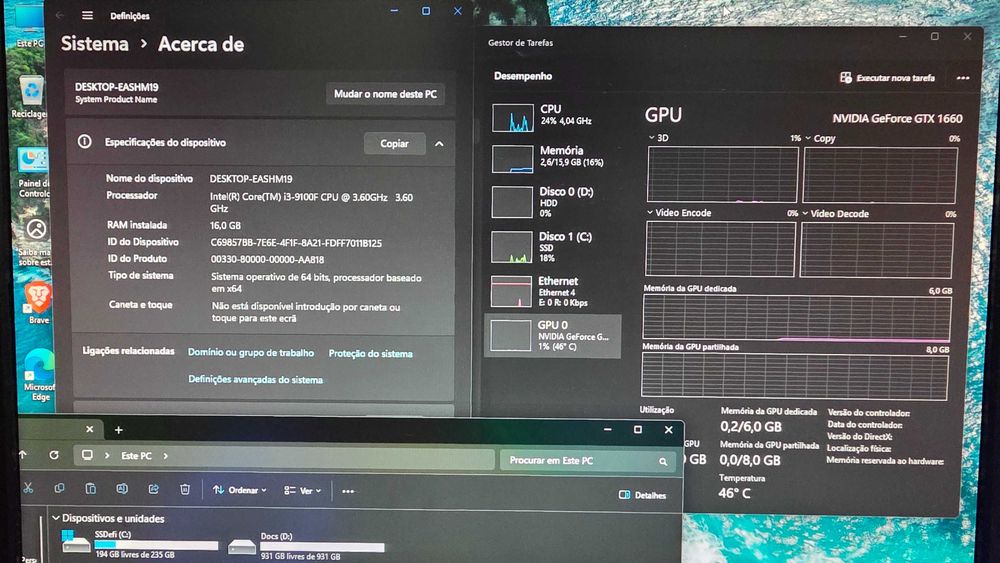This screenshot has width=1000, height=563.
Task: Open a new File Explorer tab
Action: [x=119, y=430]
